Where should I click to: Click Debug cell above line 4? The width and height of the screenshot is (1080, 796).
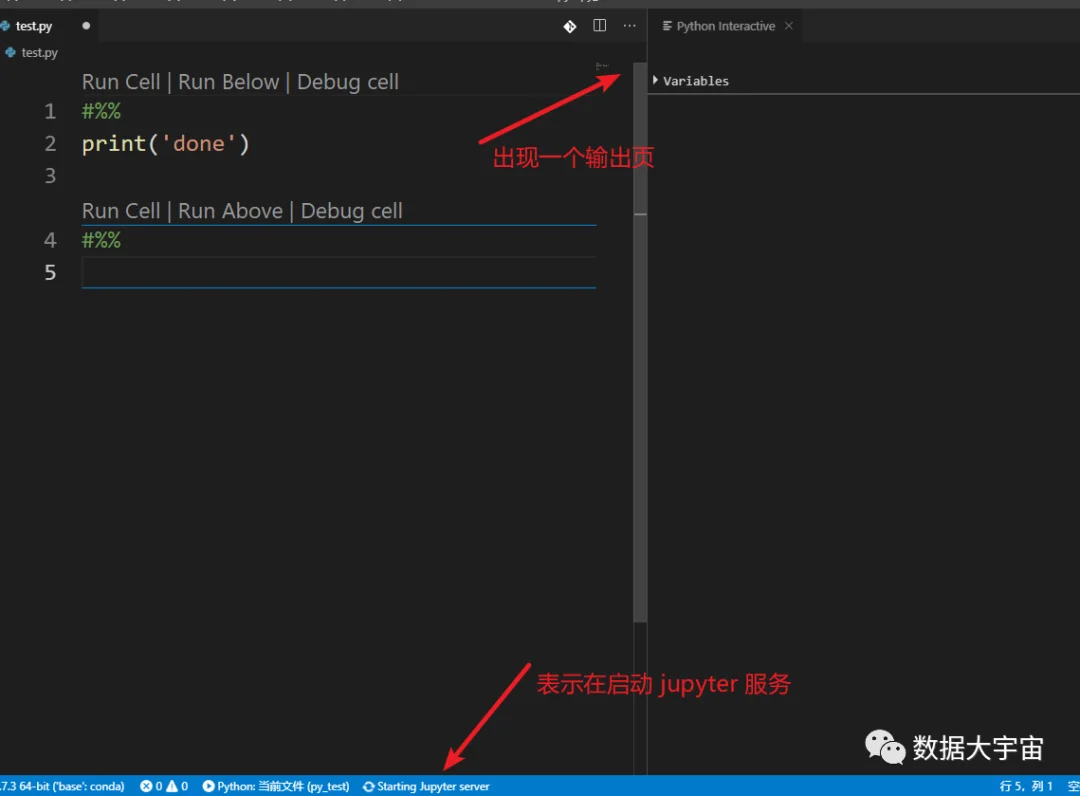coord(352,211)
